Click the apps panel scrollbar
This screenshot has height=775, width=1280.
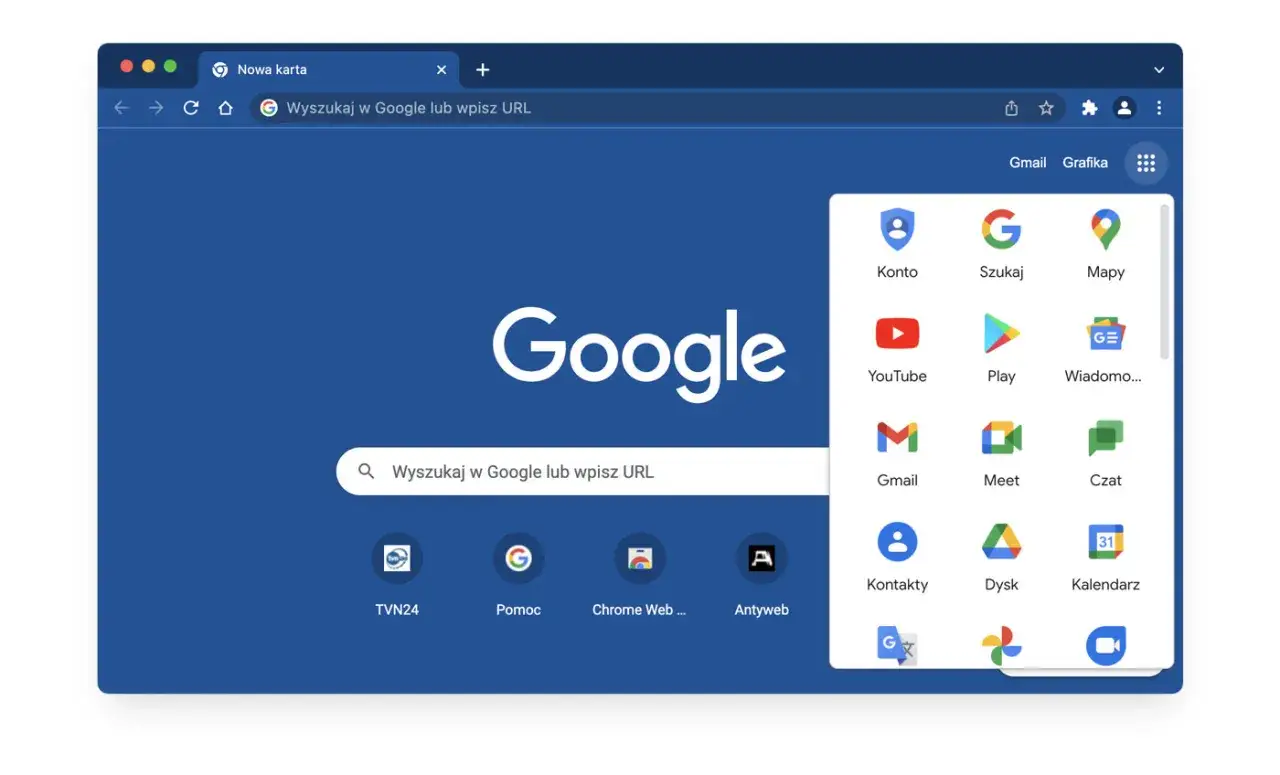[x=1164, y=282]
